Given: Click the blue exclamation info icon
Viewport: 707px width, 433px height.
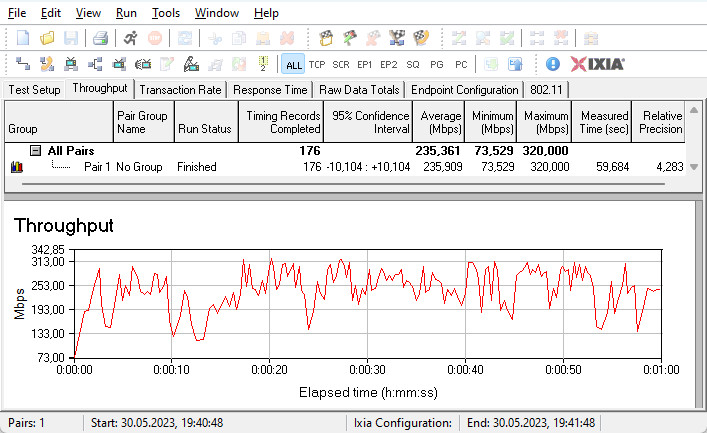Looking at the screenshot, I should 553,64.
